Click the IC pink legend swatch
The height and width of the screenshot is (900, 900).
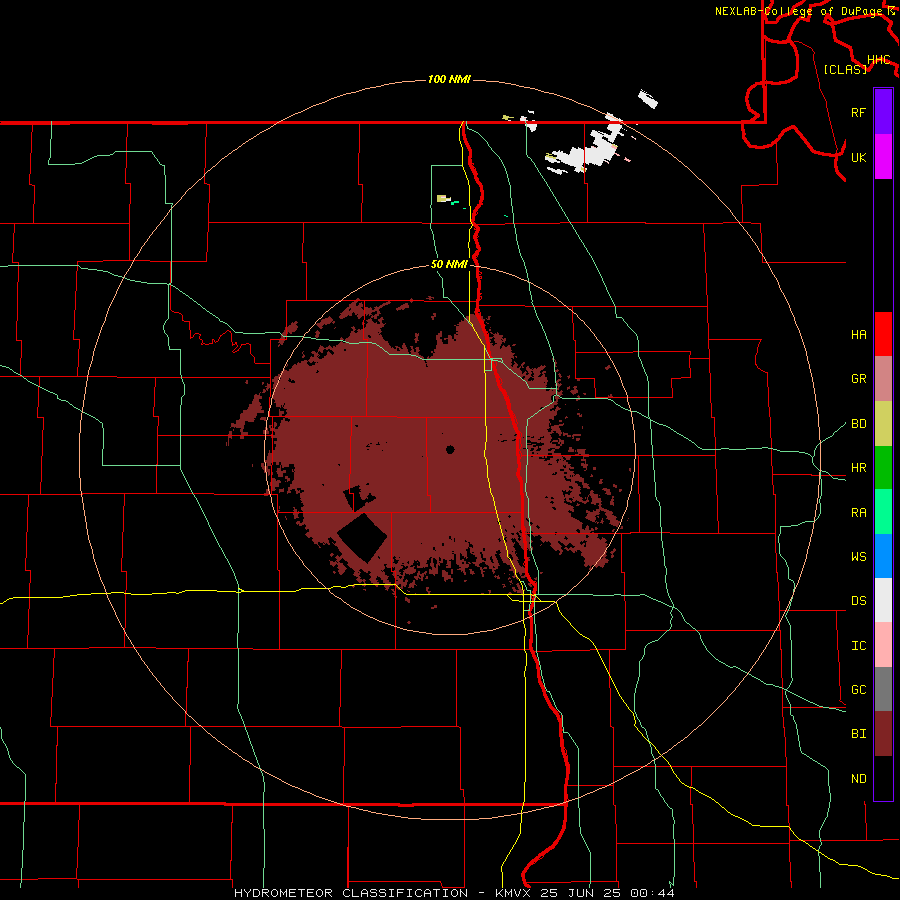[883, 645]
